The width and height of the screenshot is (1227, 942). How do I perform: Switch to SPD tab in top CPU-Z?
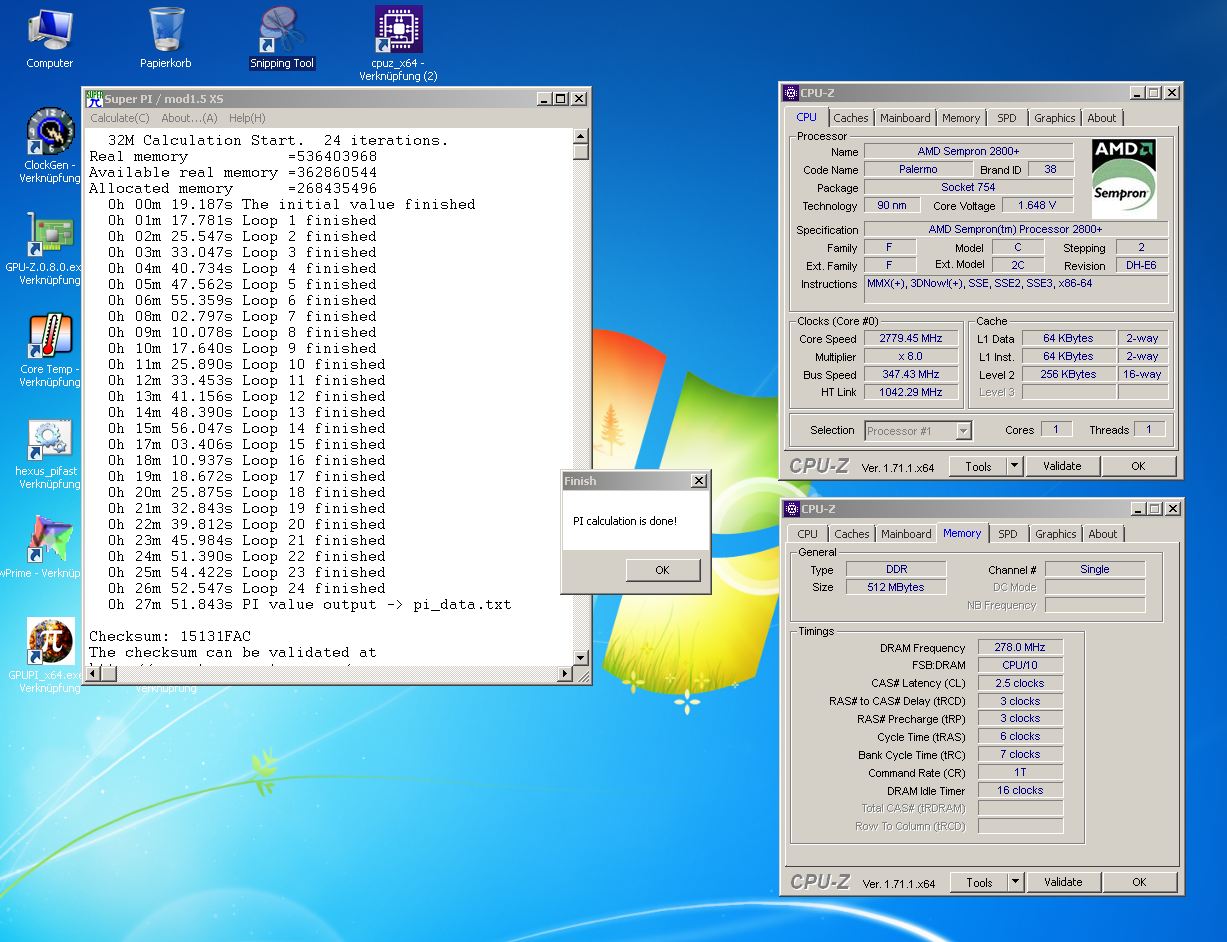(x=1007, y=118)
